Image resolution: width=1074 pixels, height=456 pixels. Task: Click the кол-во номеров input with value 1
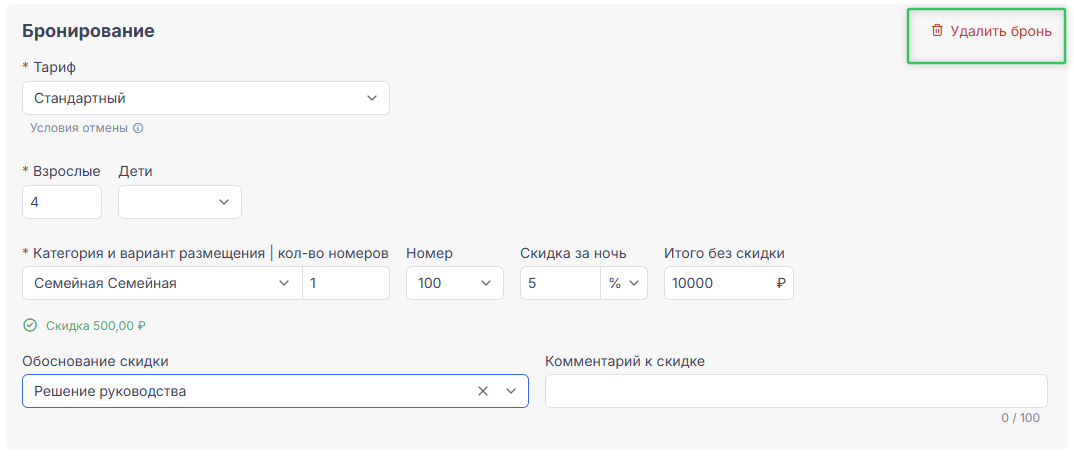346,283
